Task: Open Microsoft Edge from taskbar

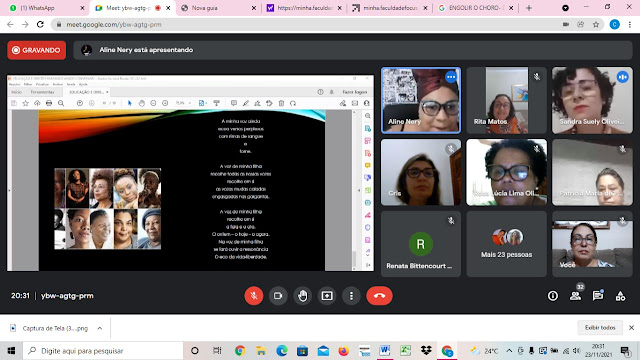Action: pos(282,351)
